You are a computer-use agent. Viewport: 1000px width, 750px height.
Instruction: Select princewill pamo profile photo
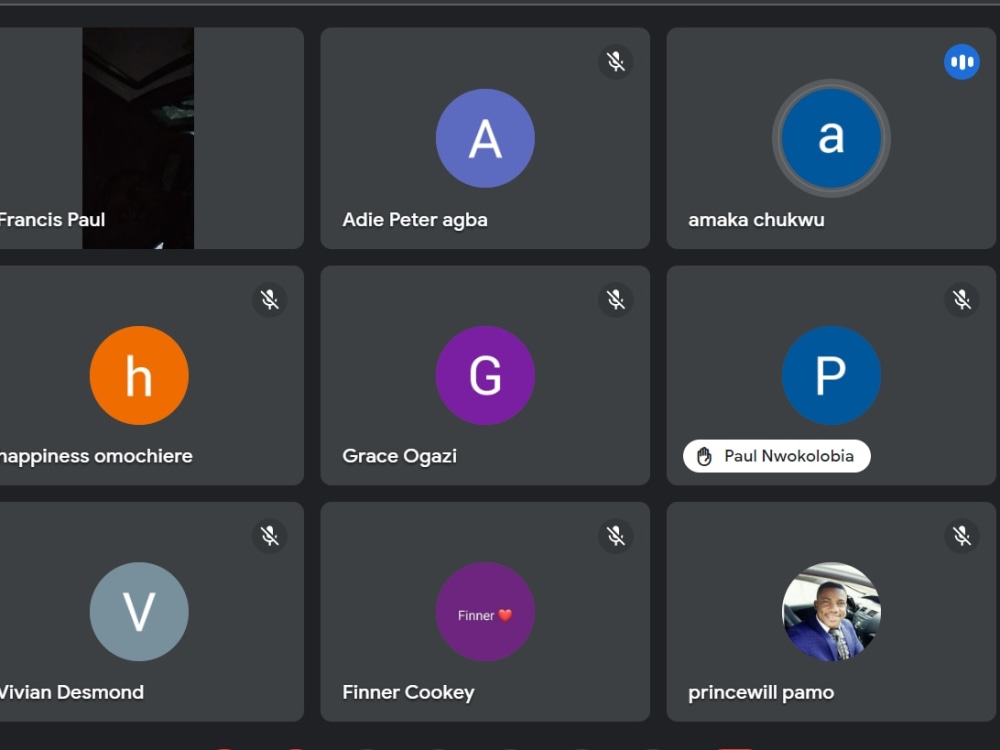point(831,612)
